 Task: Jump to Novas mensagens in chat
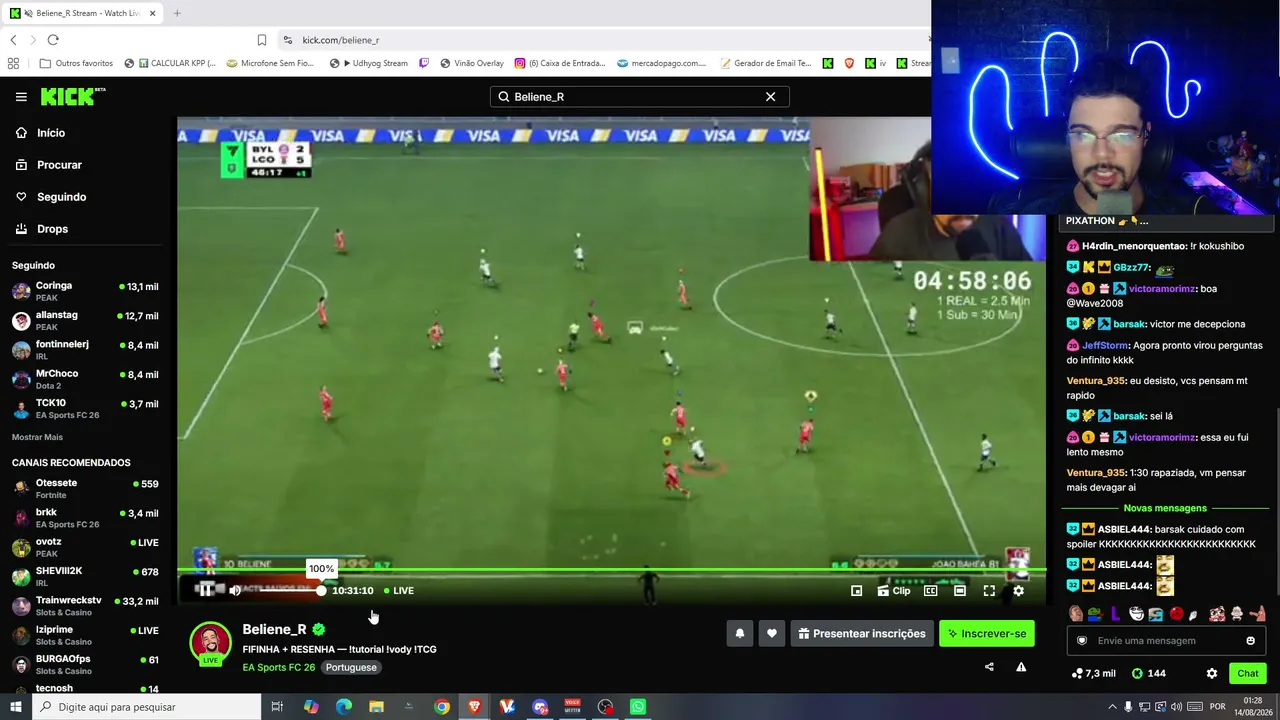point(1165,508)
